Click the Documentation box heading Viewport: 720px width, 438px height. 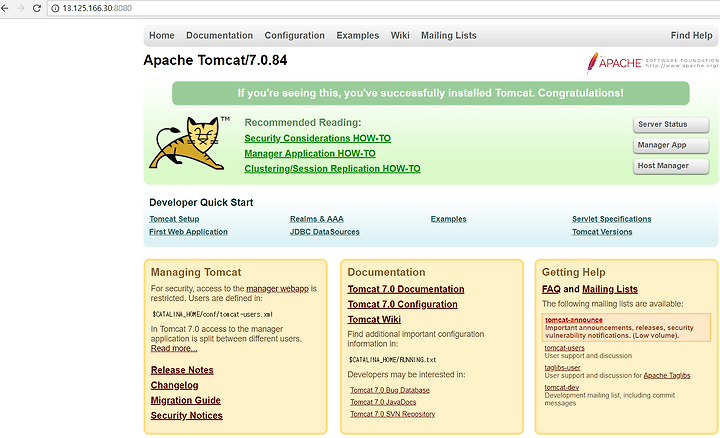386,272
